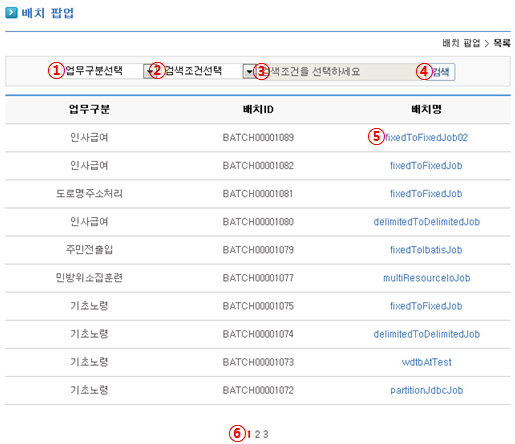Select the partitionJdbcJob batch name
This screenshot has width=515, height=444.
(x=426, y=390)
